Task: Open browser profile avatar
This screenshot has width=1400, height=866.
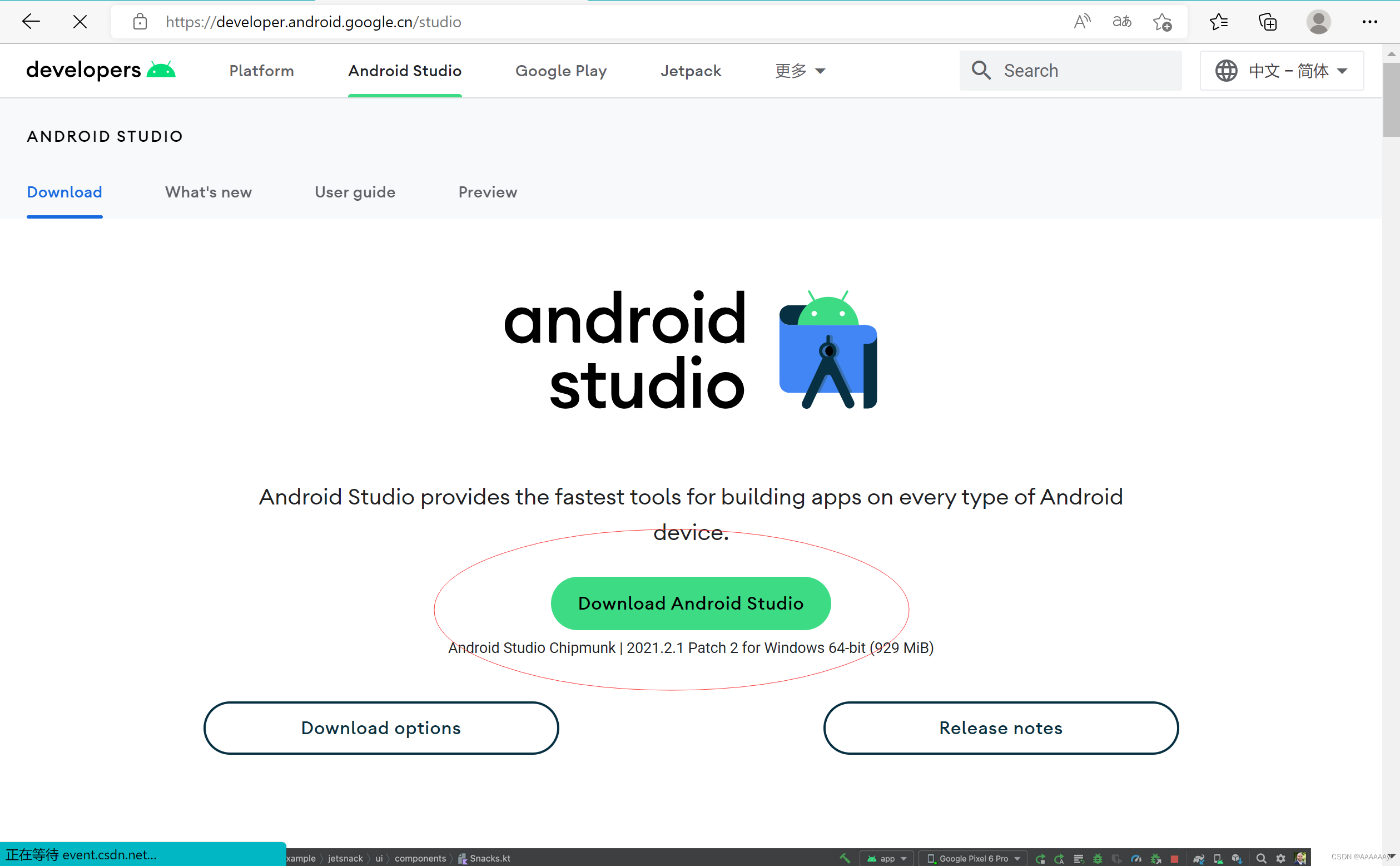Action: tap(1319, 22)
